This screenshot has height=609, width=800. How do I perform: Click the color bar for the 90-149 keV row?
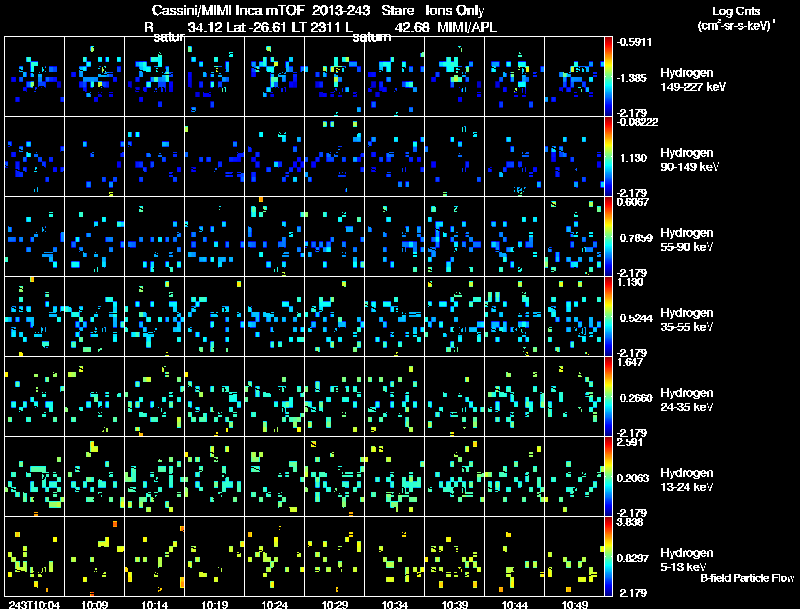coord(608,156)
